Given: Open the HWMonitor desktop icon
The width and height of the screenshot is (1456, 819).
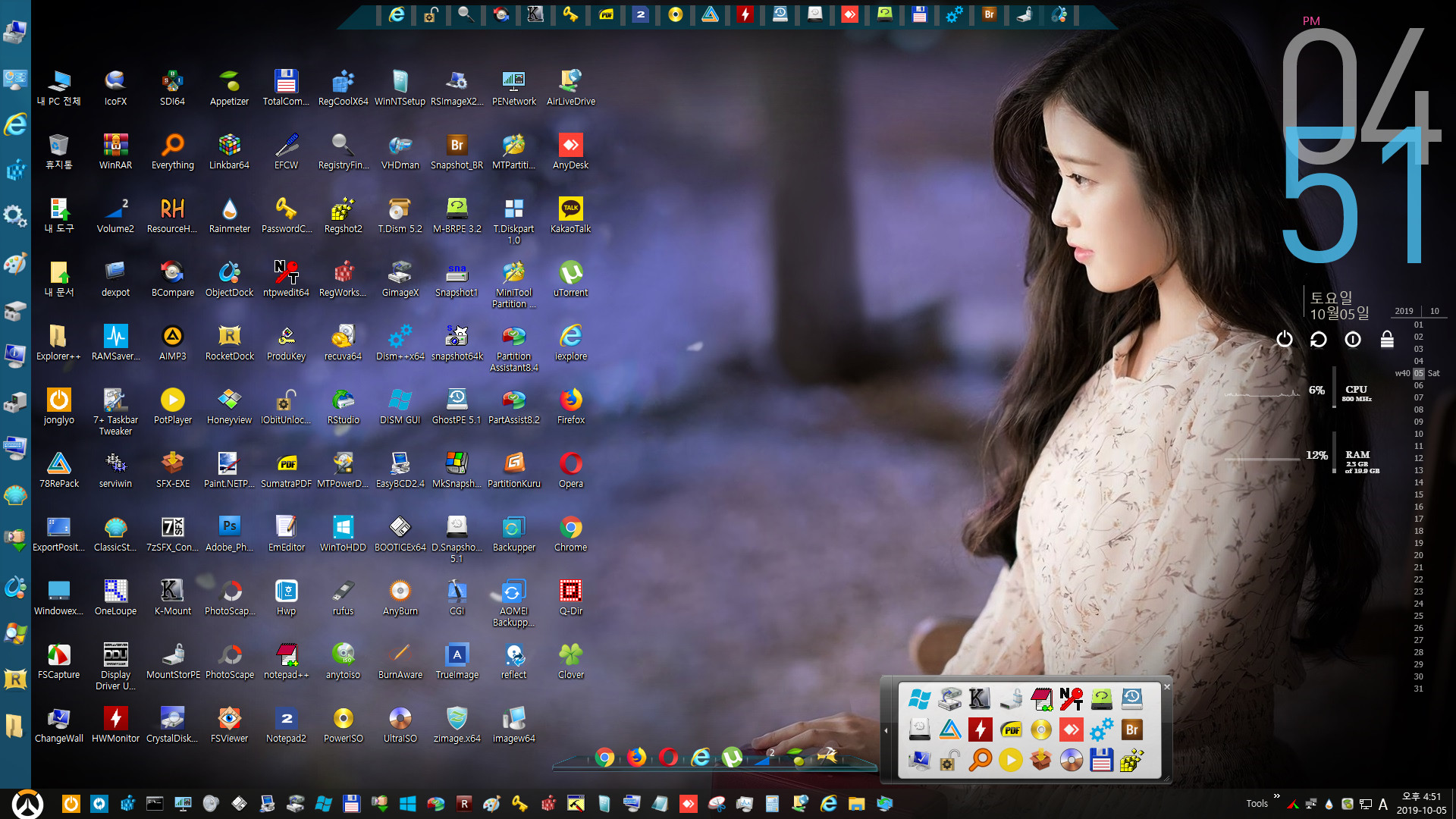Looking at the screenshot, I should tap(115, 724).
